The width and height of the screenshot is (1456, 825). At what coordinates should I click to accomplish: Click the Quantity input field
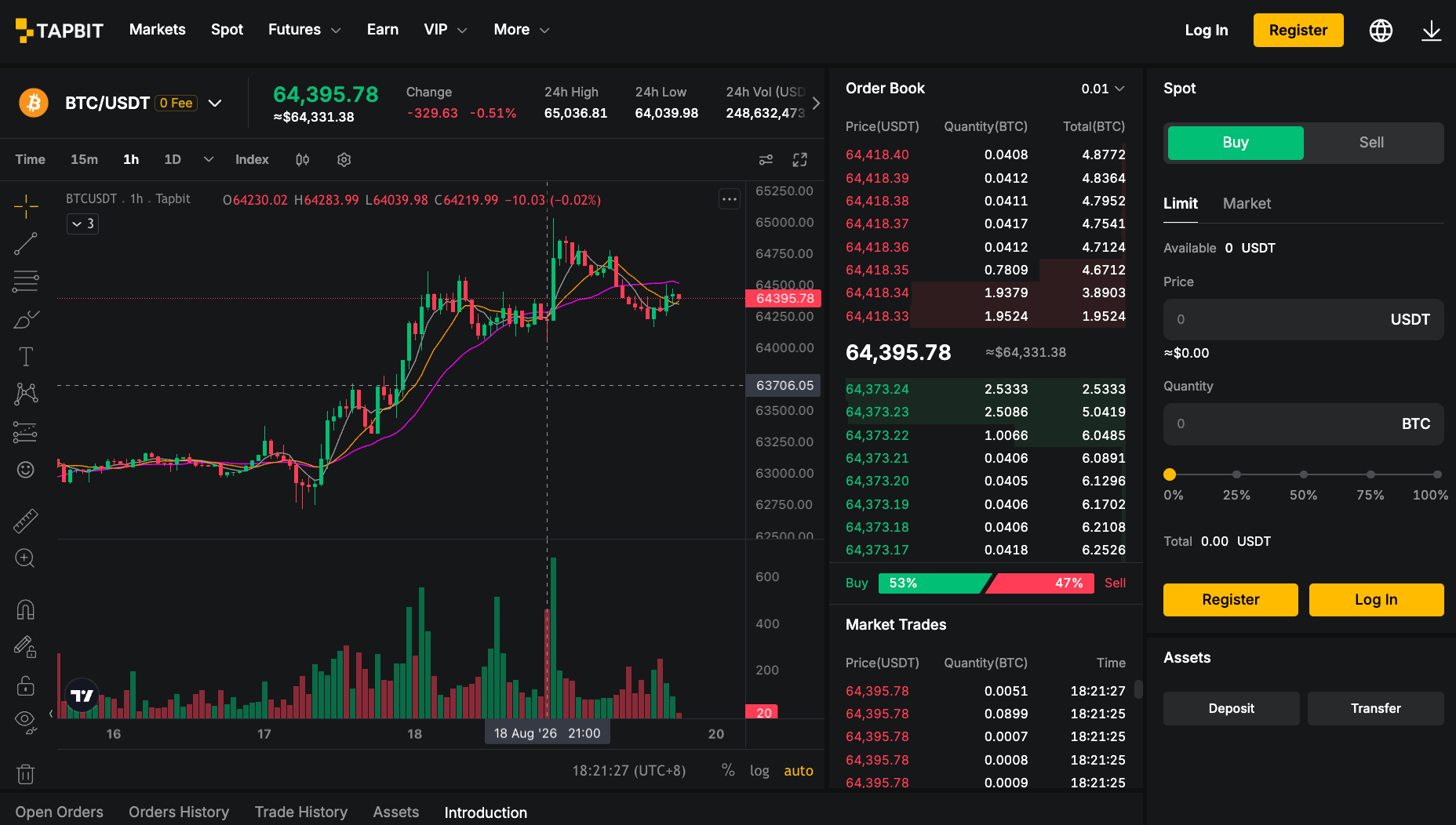pos(1303,424)
